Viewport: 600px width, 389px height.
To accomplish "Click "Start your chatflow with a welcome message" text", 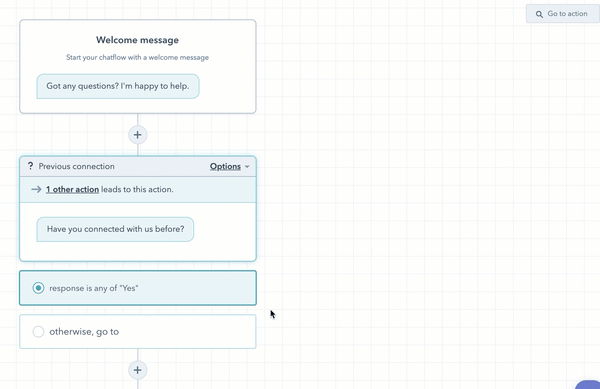I will 137,57.
